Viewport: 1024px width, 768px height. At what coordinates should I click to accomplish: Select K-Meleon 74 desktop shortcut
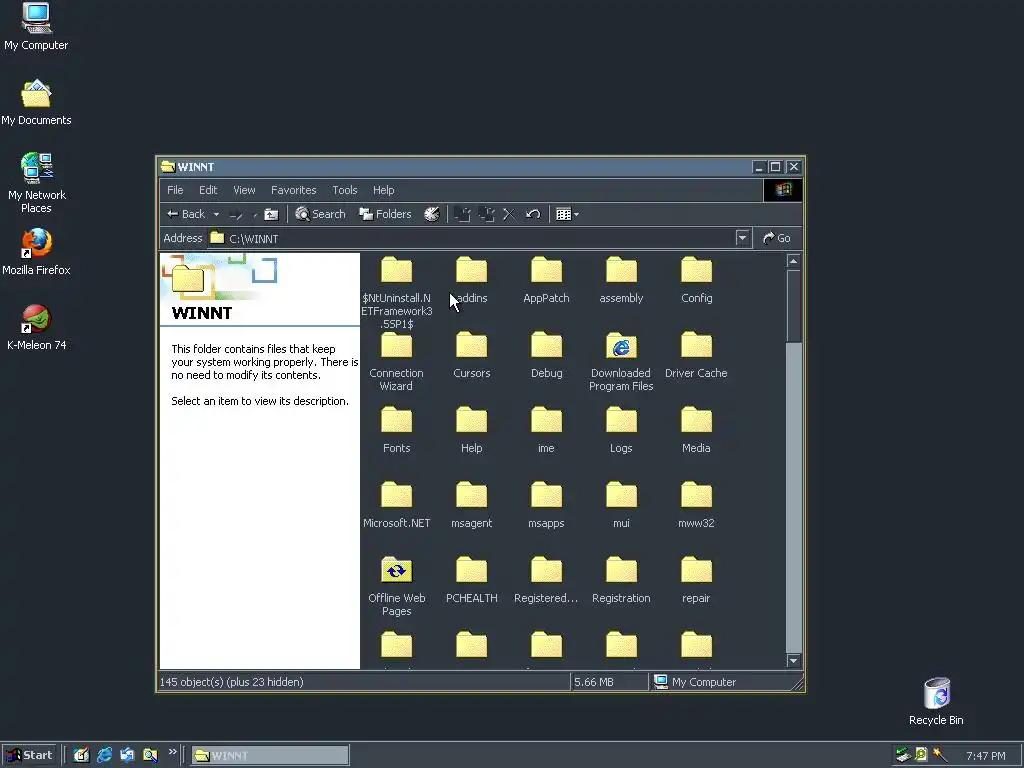point(37,327)
